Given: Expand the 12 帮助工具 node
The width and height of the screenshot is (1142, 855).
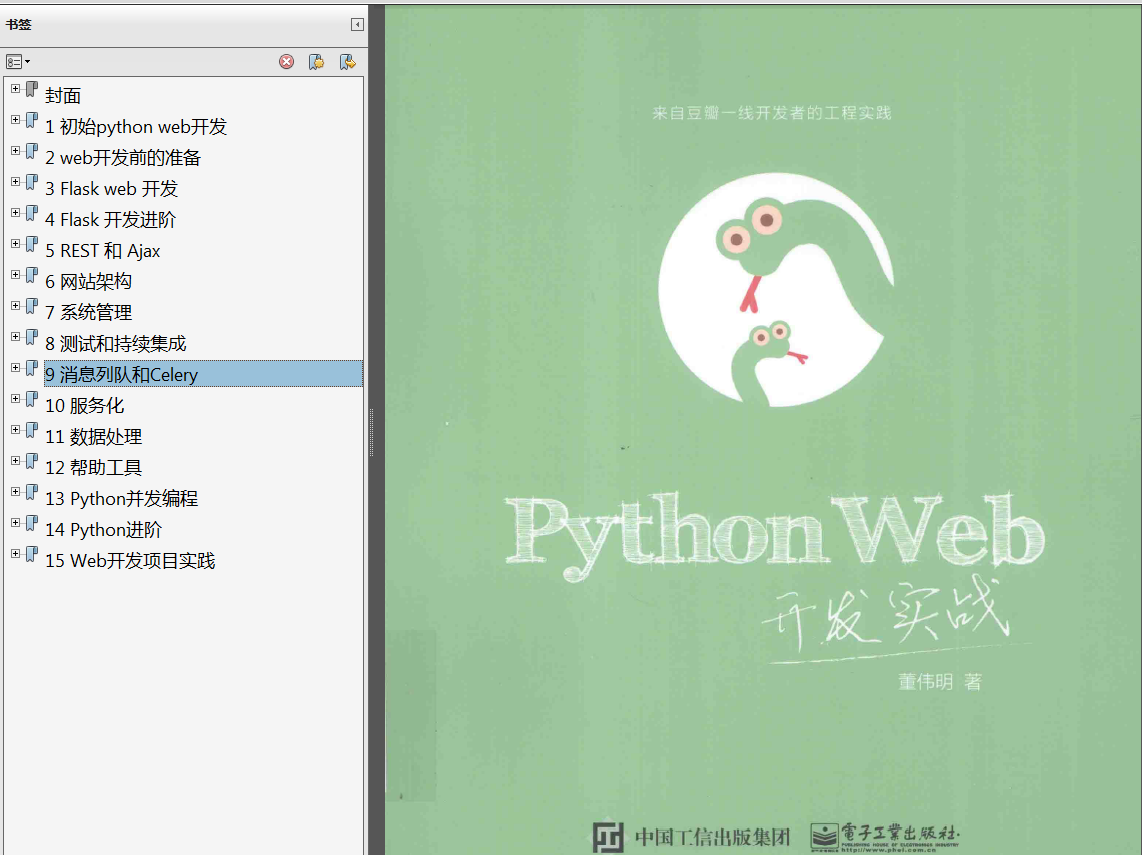Looking at the screenshot, I should [15, 460].
